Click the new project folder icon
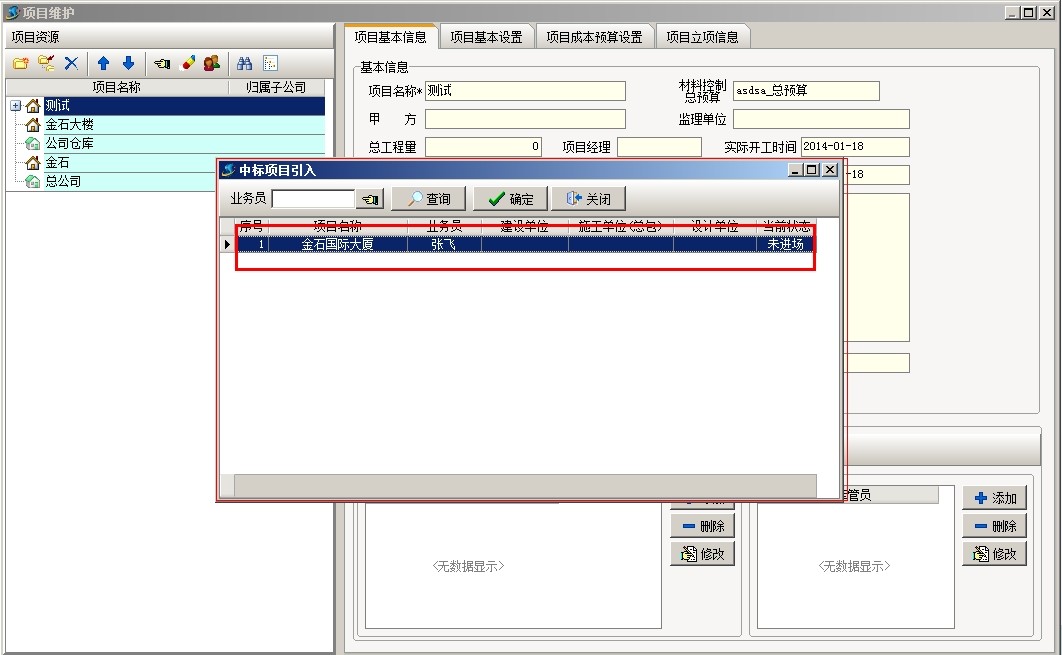The image size is (1062, 655). pos(20,63)
